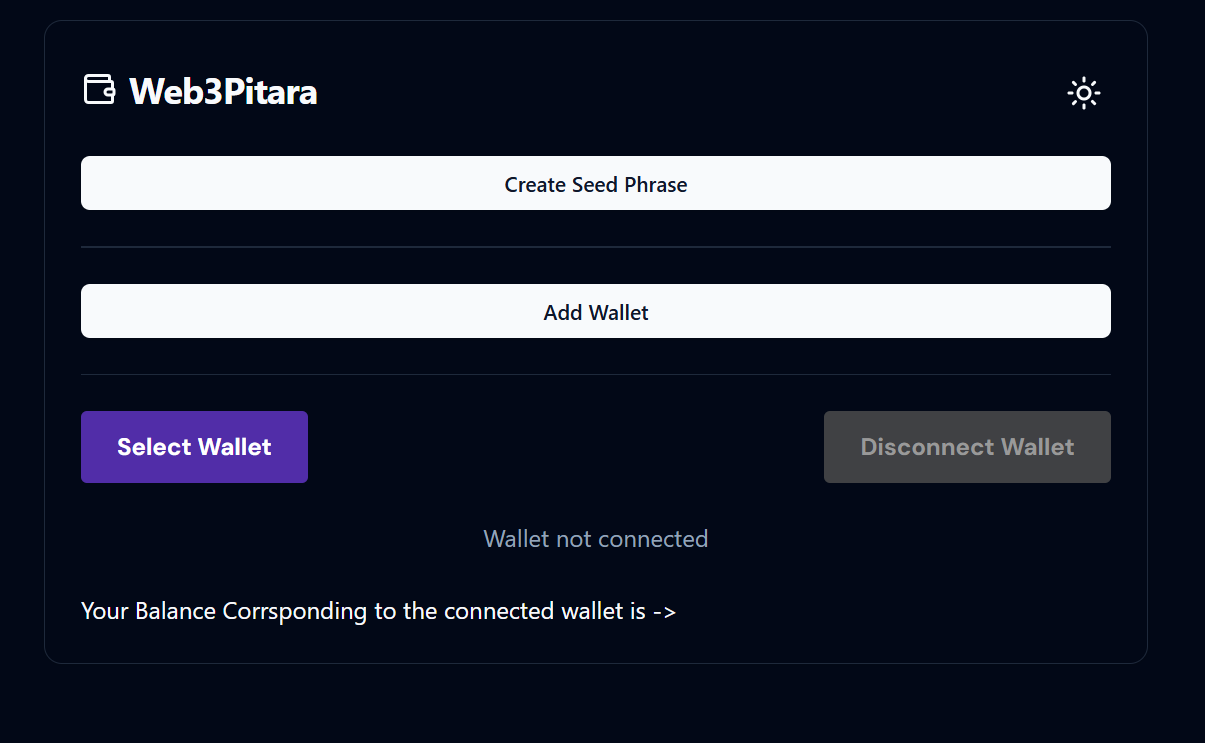Screen dimensions: 1205x743
Task: Click the Web3Pitara wallet logo icon
Action: pyautogui.click(x=98, y=89)
